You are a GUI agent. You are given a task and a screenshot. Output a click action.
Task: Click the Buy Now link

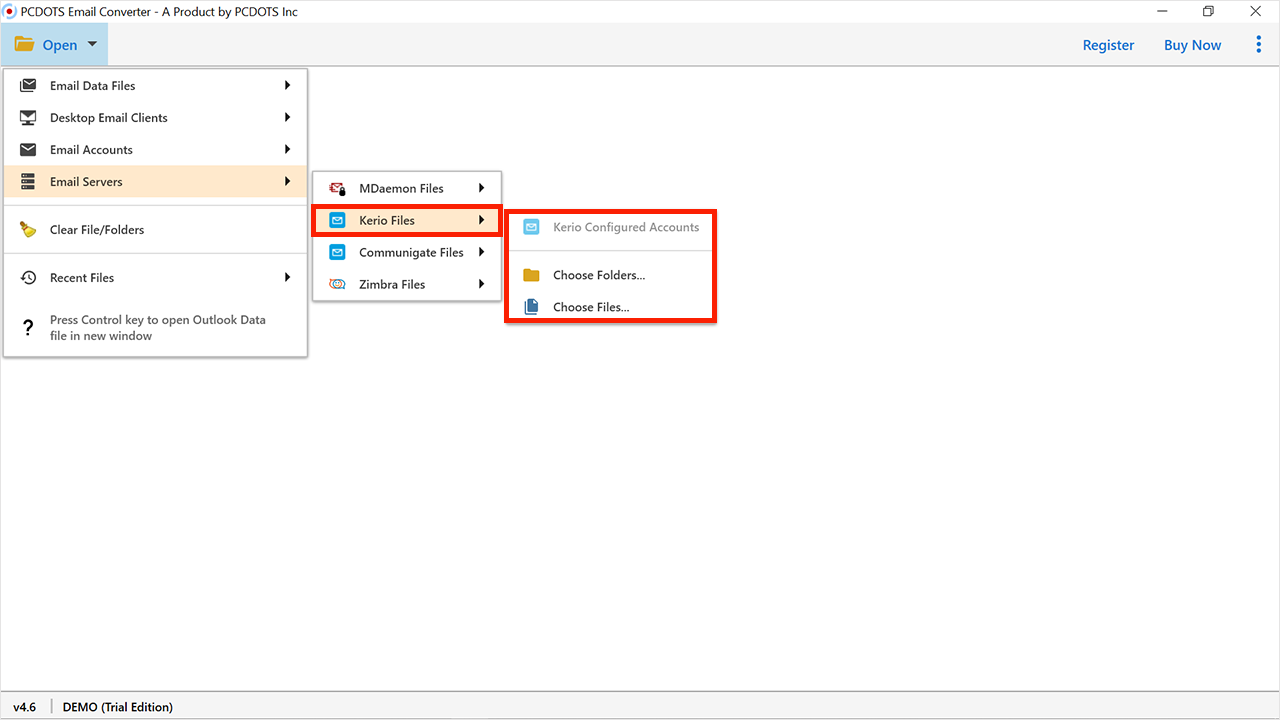(x=1192, y=45)
